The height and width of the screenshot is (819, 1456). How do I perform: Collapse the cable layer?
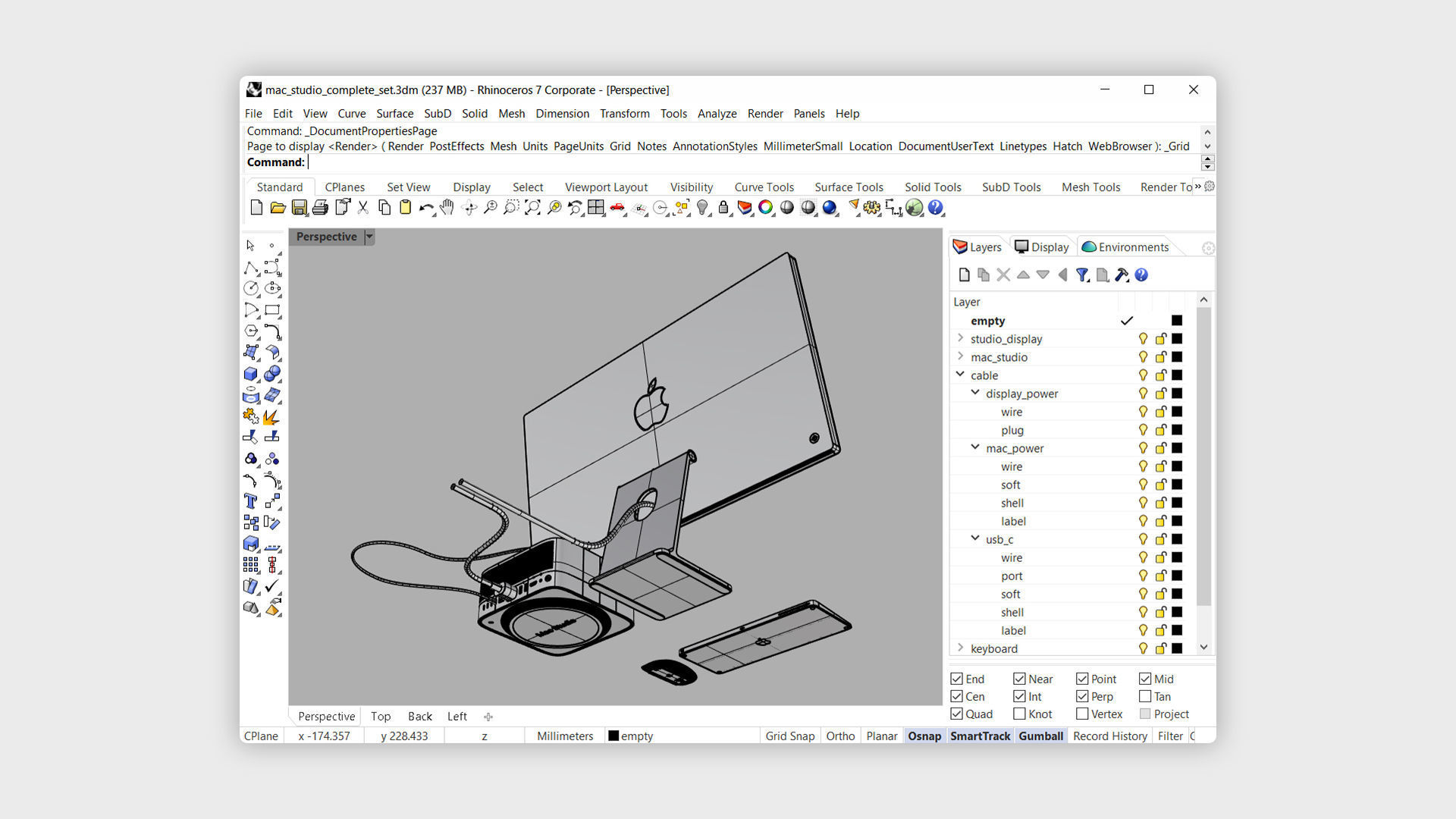(961, 375)
